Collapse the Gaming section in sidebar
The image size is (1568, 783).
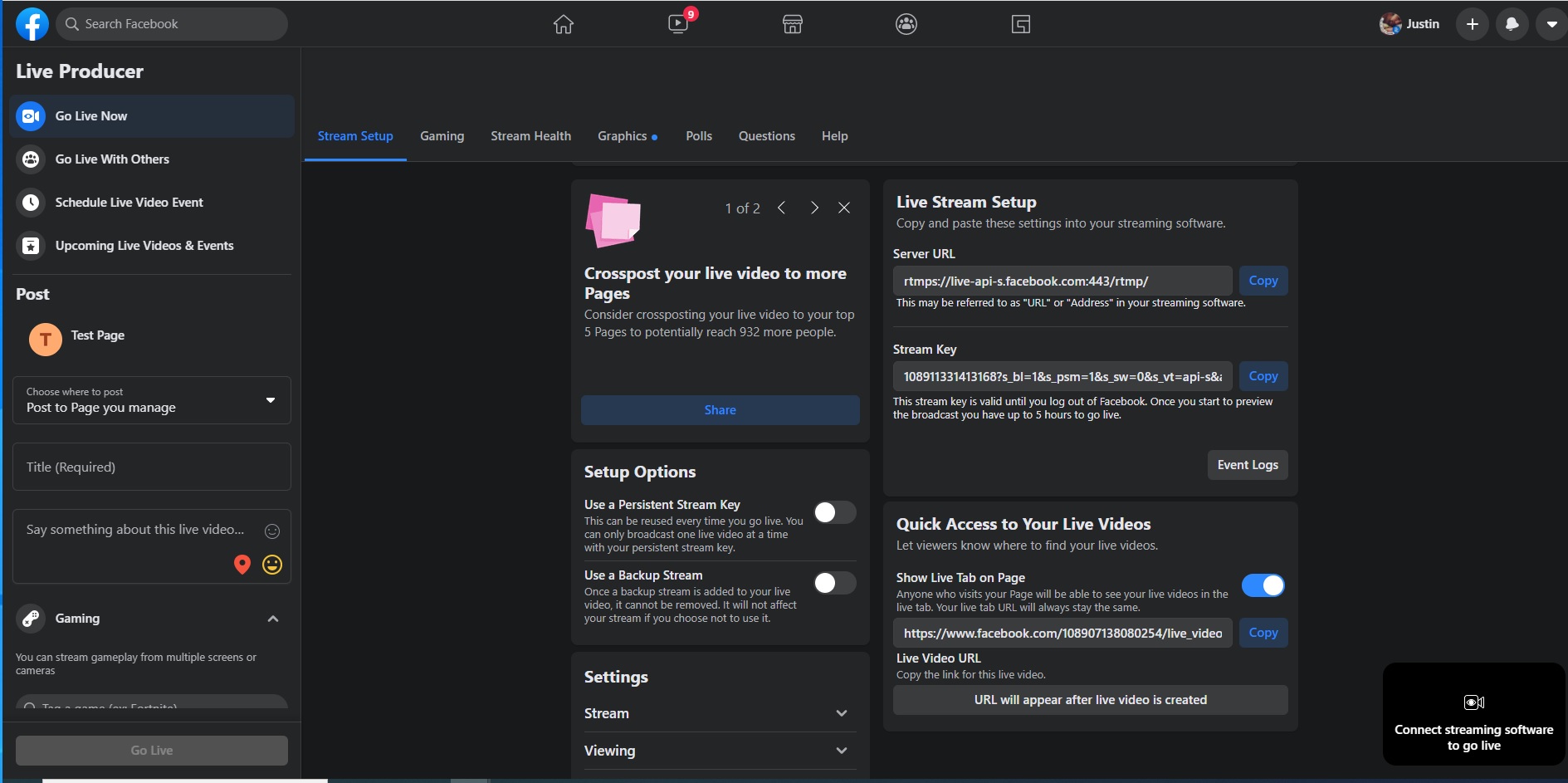click(273, 619)
